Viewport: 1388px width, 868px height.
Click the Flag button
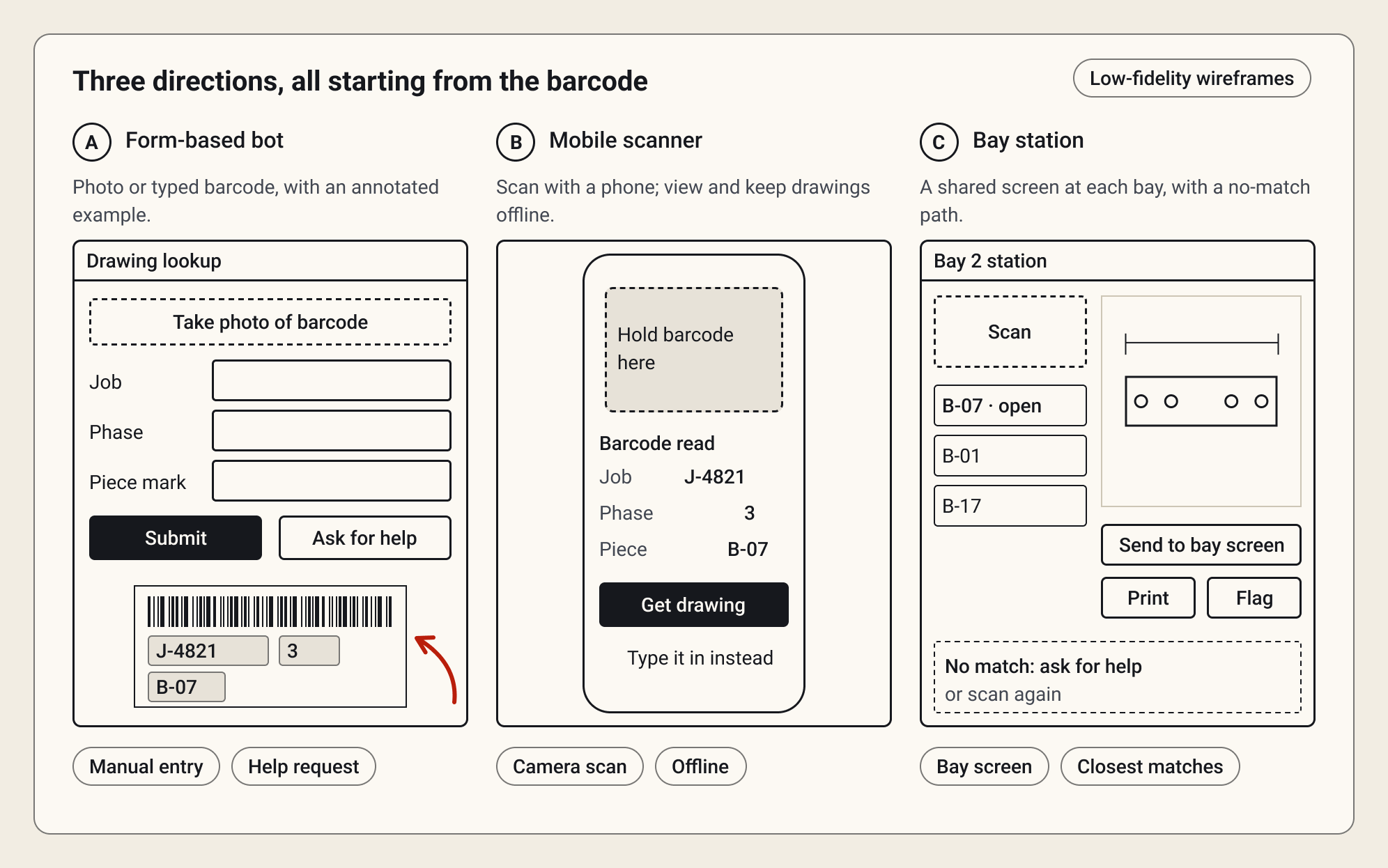pyautogui.click(x=1254, y=598)
